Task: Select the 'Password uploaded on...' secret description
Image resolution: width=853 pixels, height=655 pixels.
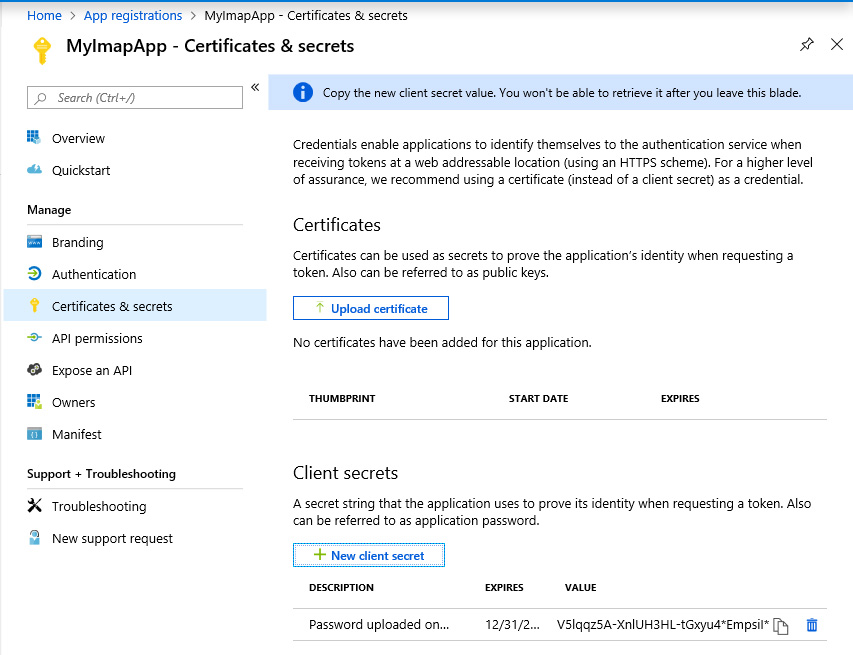Action: click(379, 625)
